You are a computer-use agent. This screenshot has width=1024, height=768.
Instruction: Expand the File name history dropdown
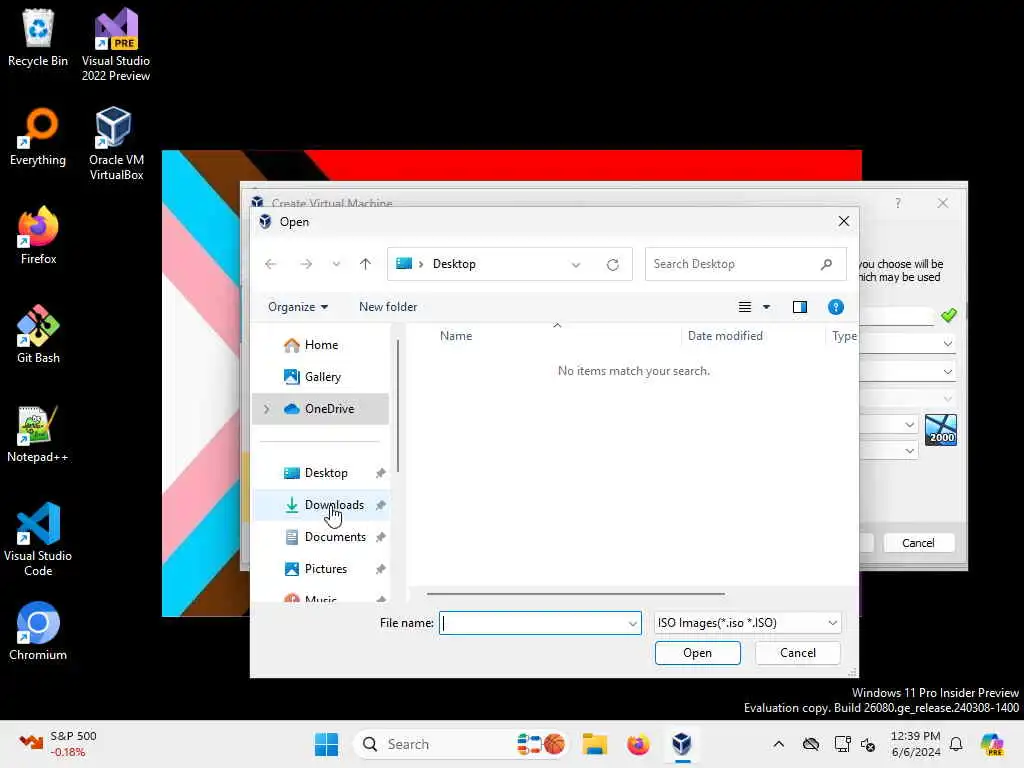(x=632, y=623)
